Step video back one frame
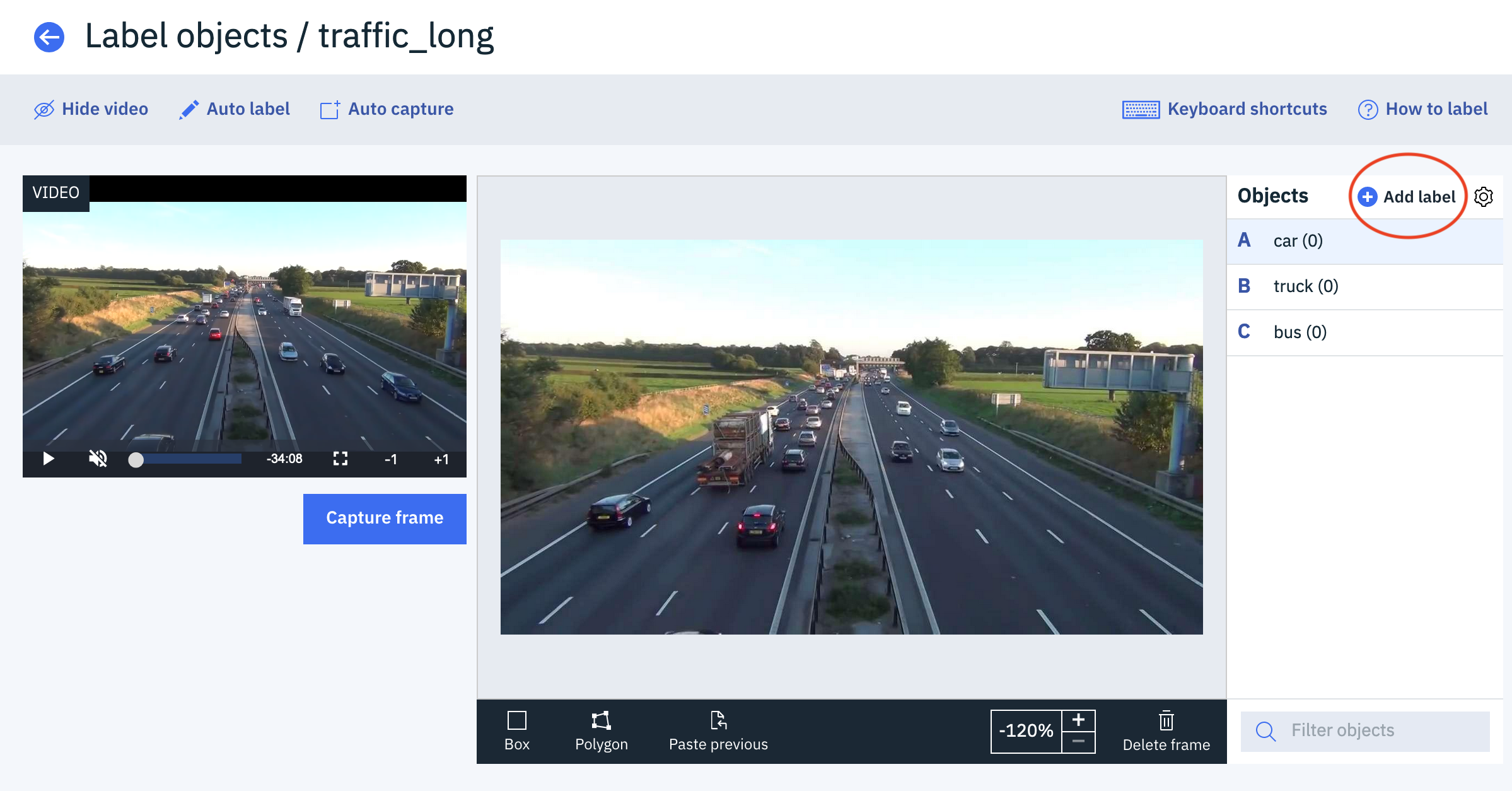The height and width of the screenshot is (791, 1512). pos(391,459)
